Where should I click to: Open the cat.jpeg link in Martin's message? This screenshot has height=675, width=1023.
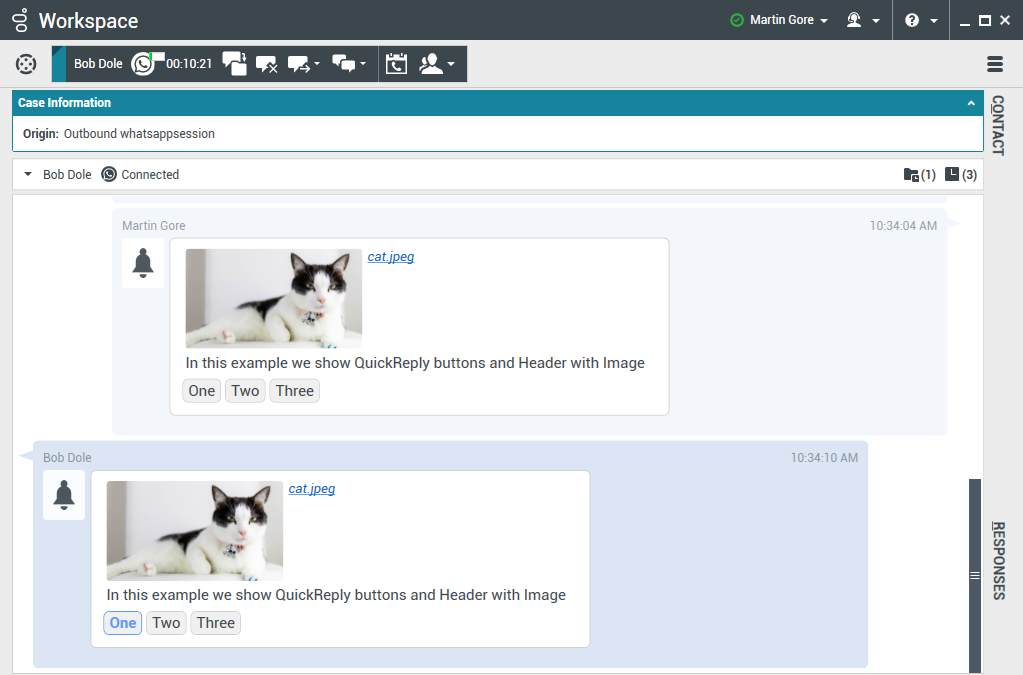pyautogui.click(x=390, y=257)
